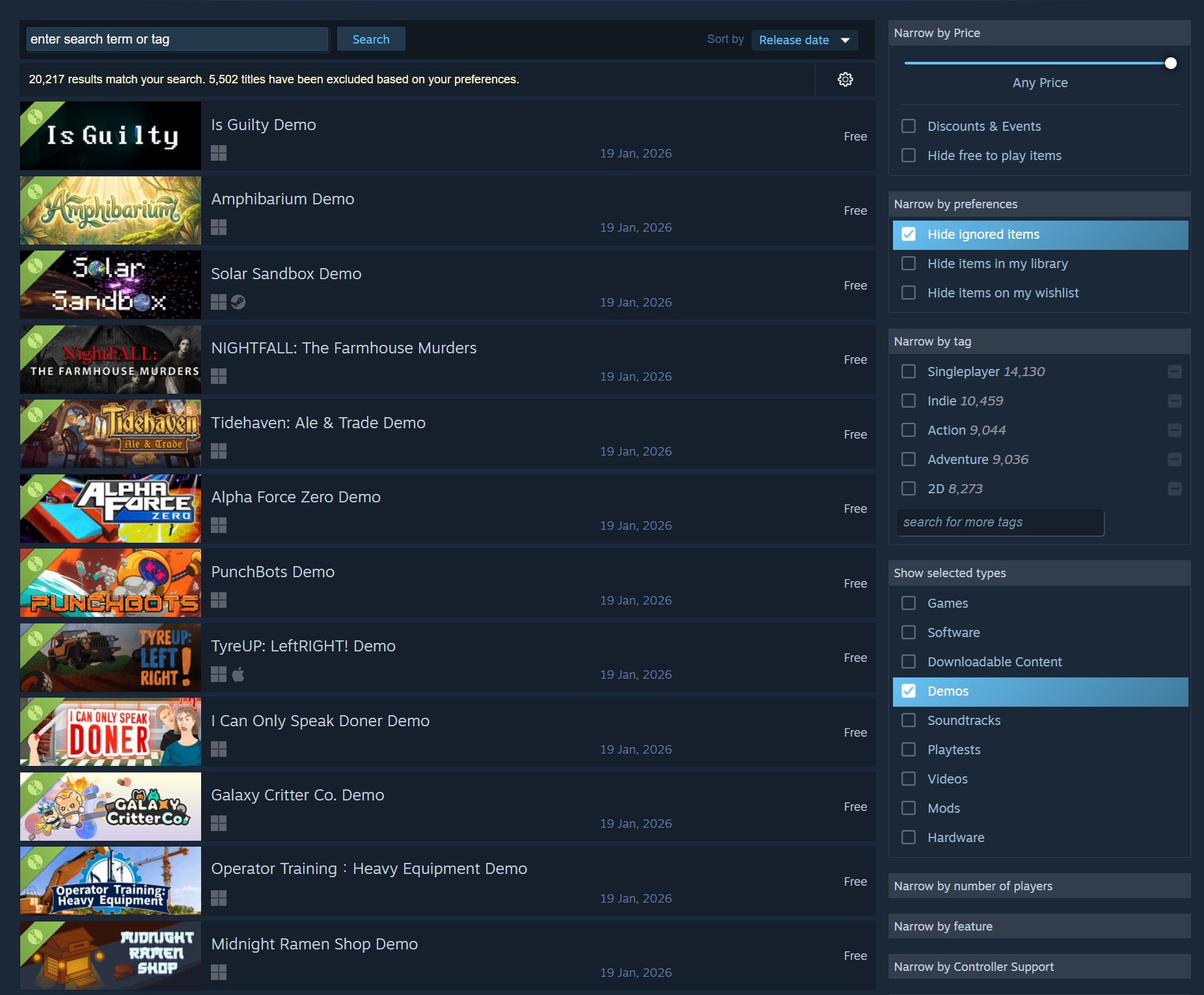The width and height of the screenshot is (1204, 995).
Task: Tick the Downloadable Content type checkbox
Action: (909, 662)
